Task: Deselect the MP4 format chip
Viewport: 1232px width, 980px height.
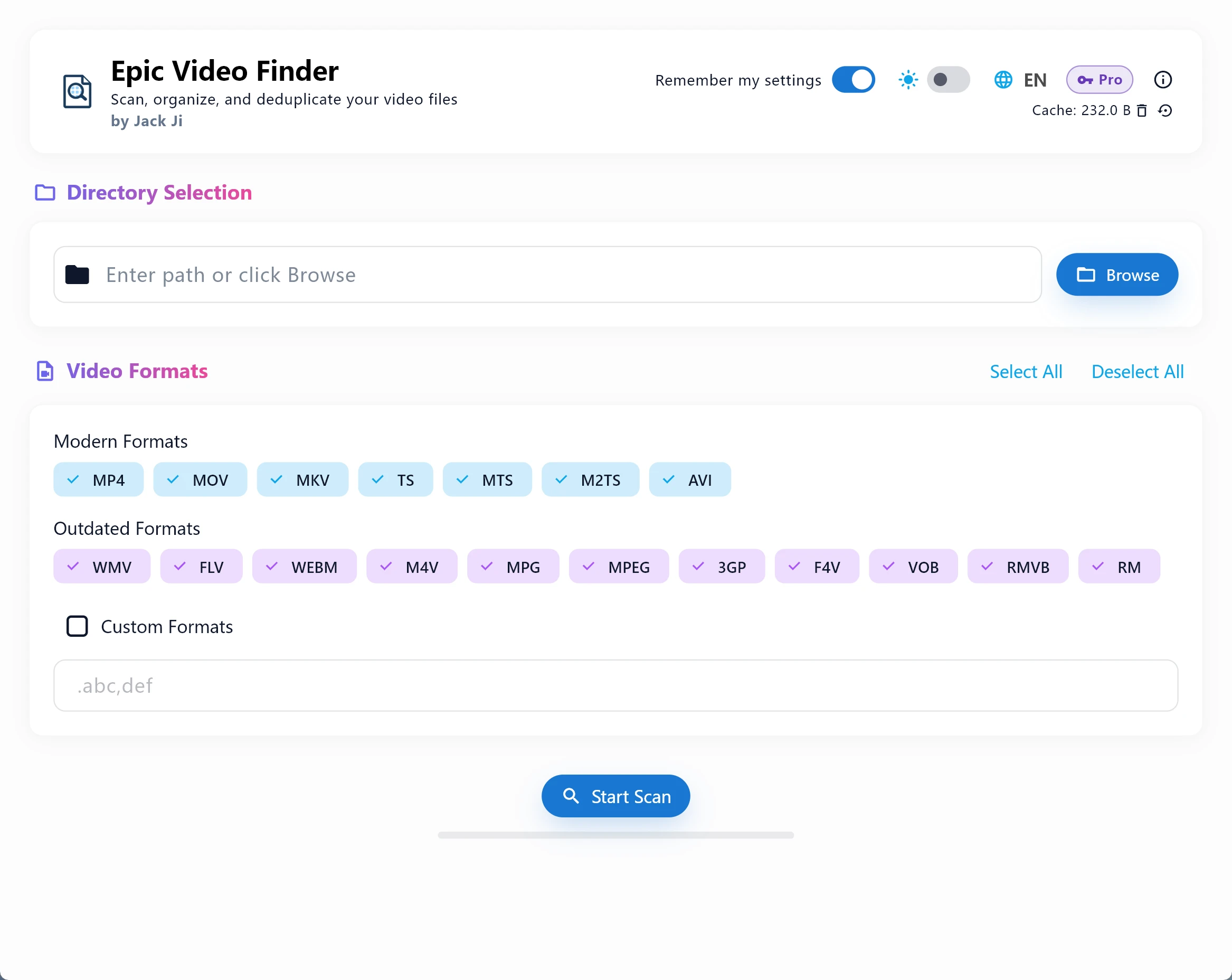Action: click(x=98, y=480)
